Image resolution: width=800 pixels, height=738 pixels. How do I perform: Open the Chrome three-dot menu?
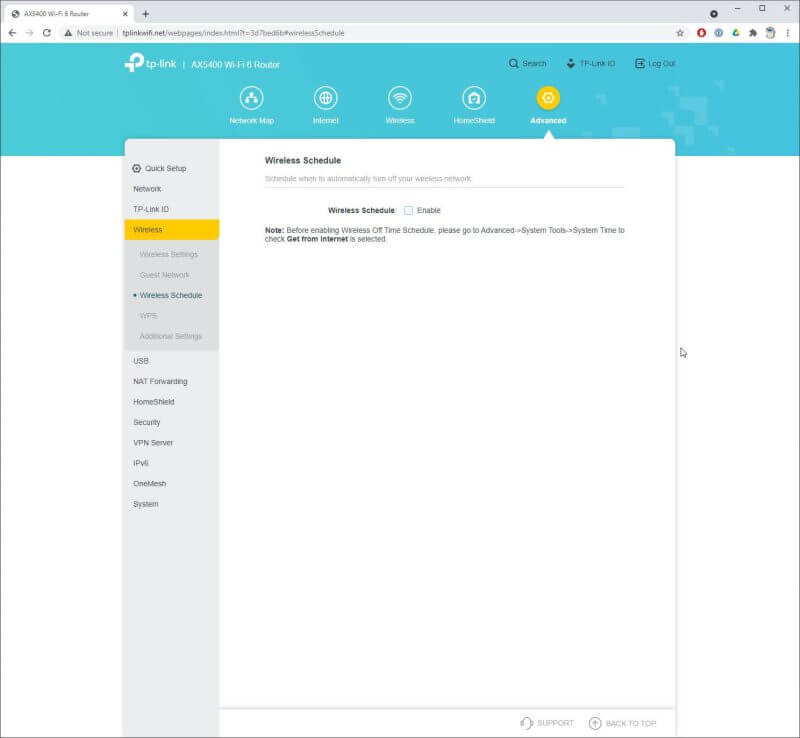point(788,33)
